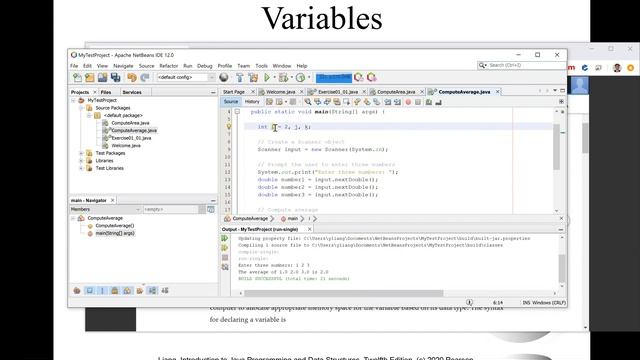Collapse the Source Packages node
The width and height of the screenshot is (640, 360).
pyautogui.click(x=81, y=108)
